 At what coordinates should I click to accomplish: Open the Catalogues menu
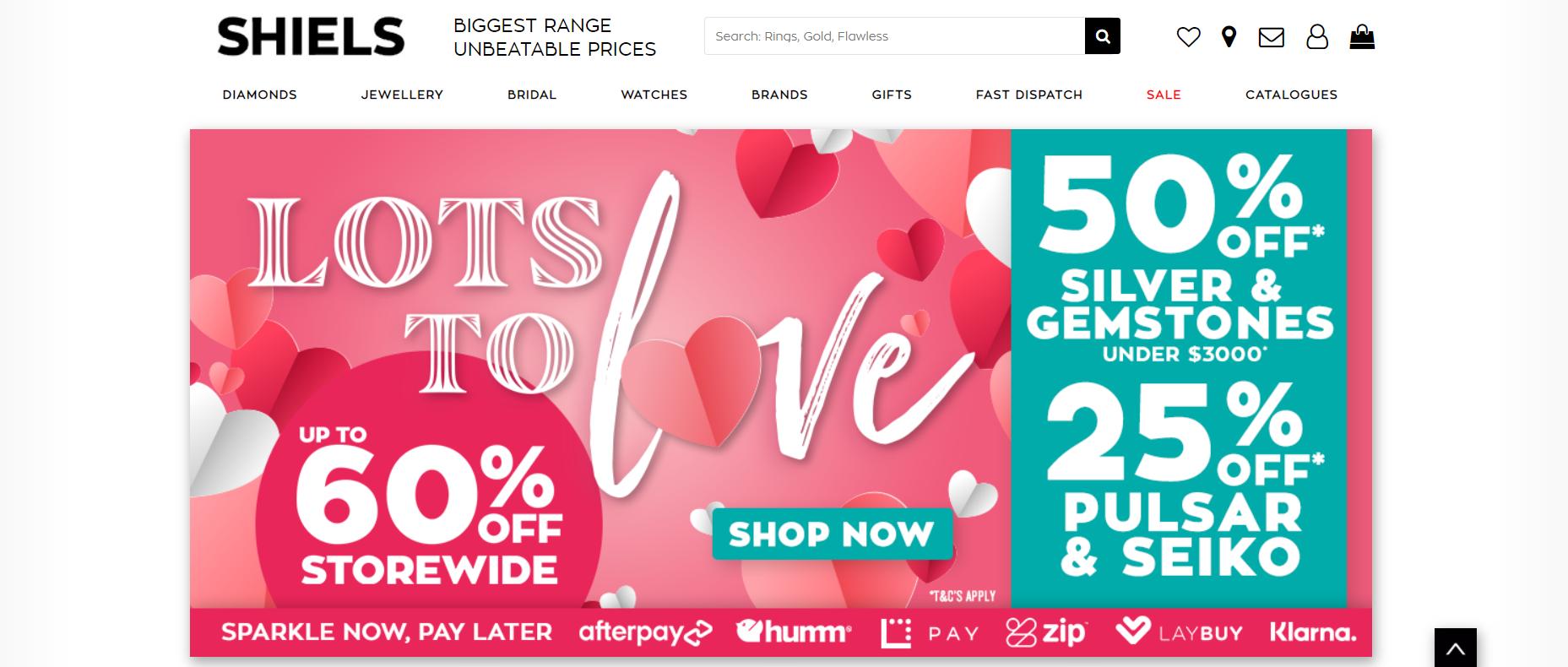click(1291, 95)
